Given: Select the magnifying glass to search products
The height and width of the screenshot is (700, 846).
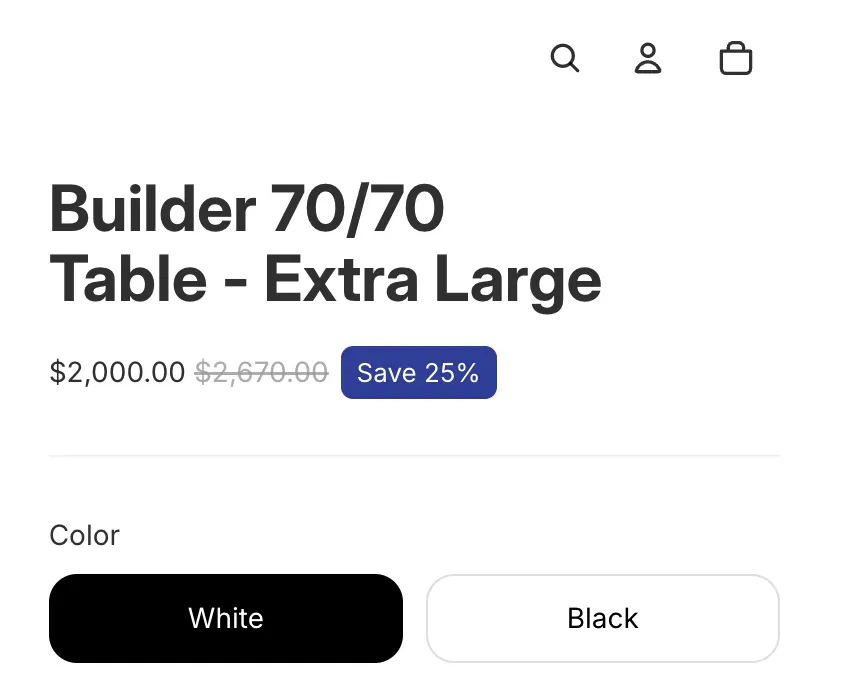Looking at the screenshot, I should pyautogui.click(x=565, y=59).
